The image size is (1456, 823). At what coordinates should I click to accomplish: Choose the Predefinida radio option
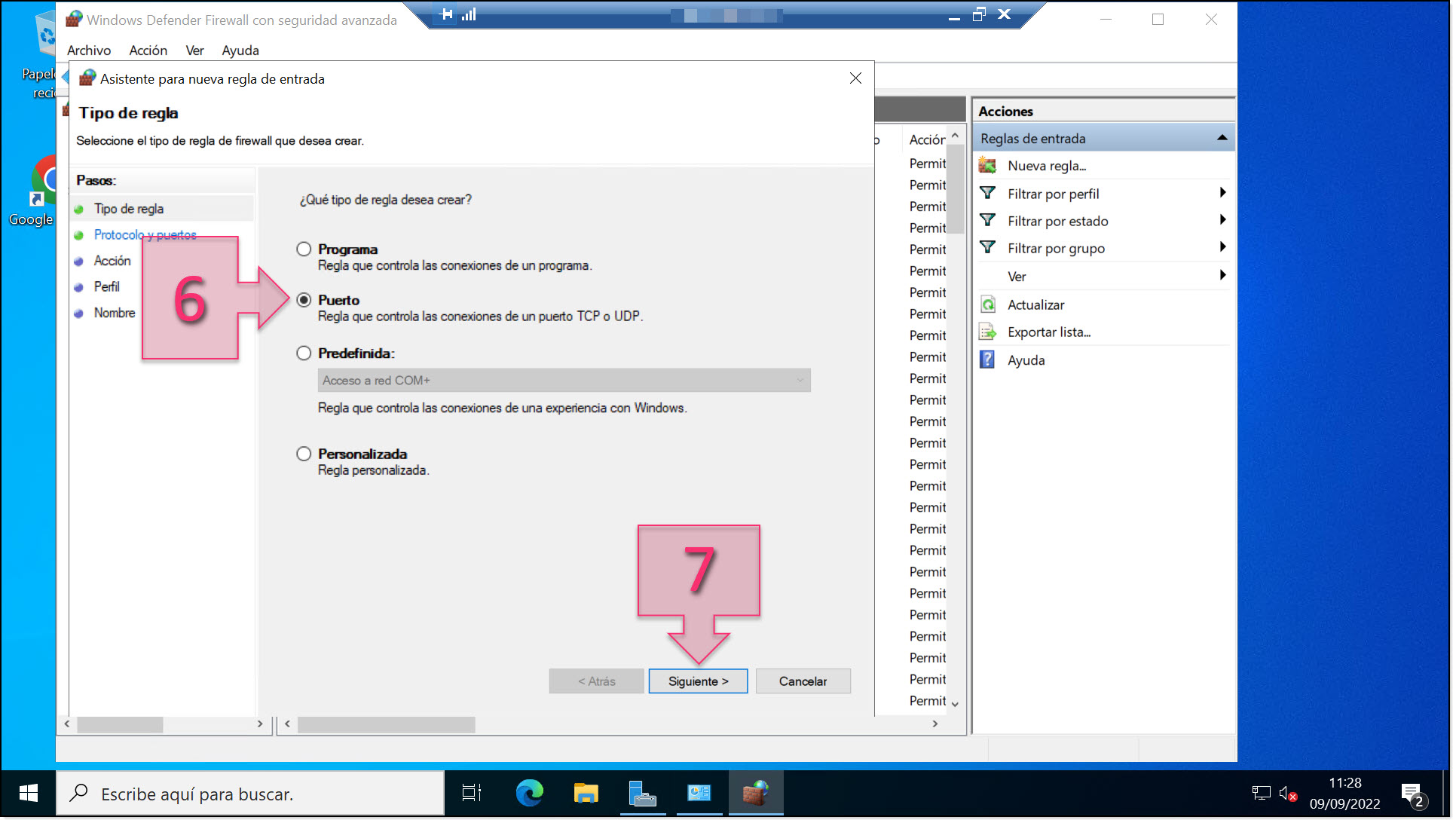point(304,353)
